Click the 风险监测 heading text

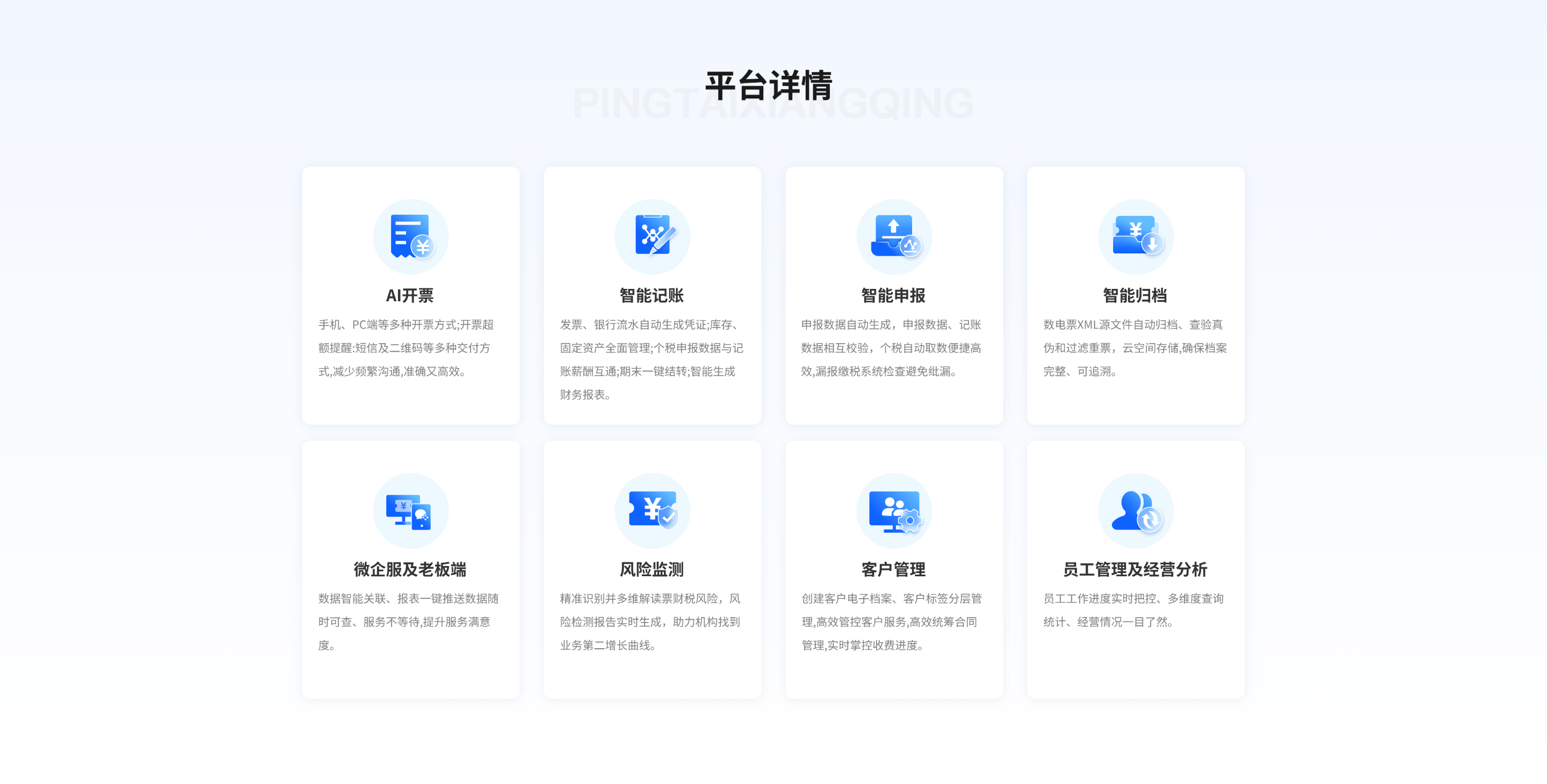coord(653,570)
